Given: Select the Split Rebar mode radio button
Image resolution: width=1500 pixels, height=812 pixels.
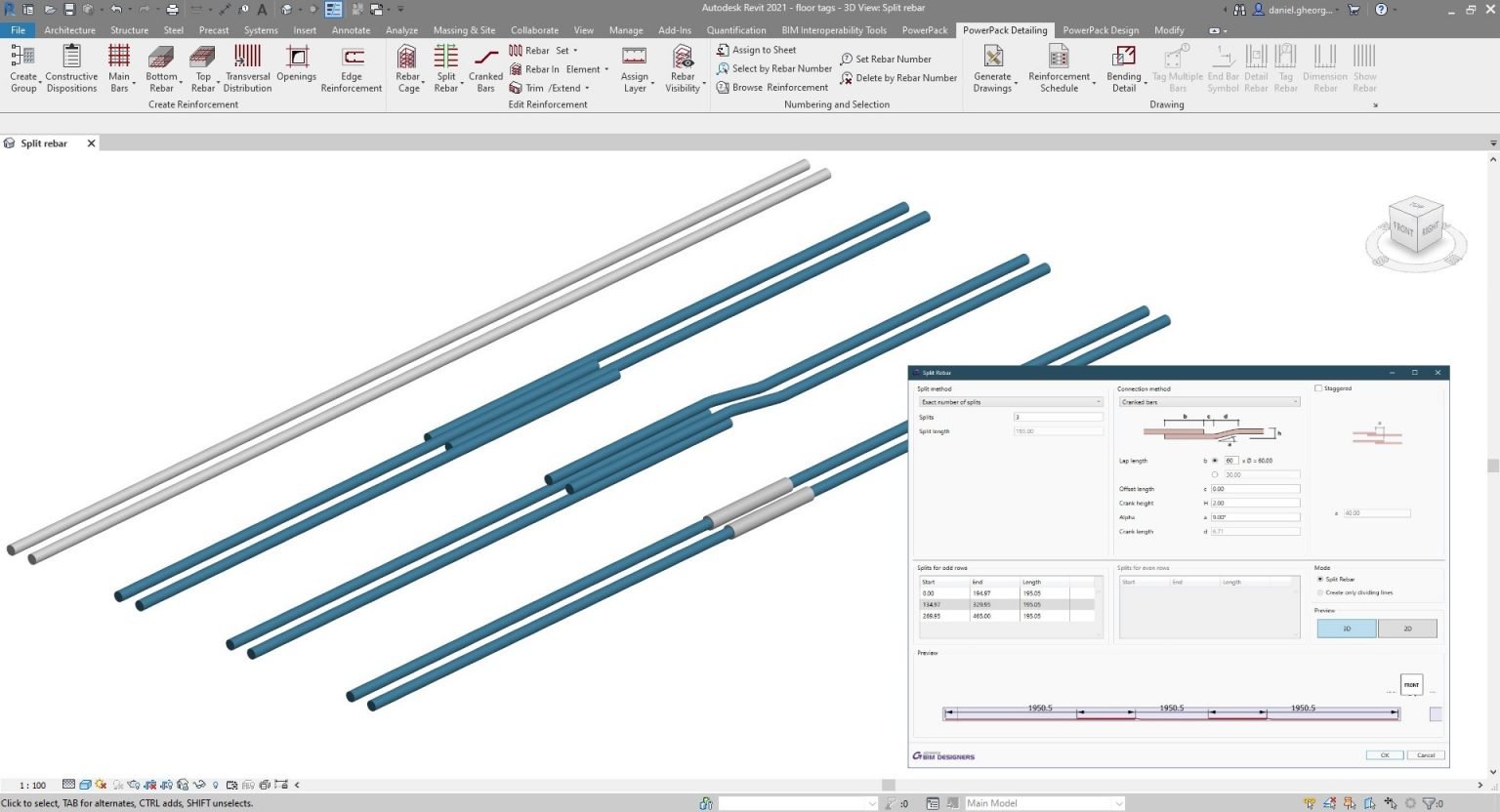Looking at the screenshot, I should coord(1320,579).
